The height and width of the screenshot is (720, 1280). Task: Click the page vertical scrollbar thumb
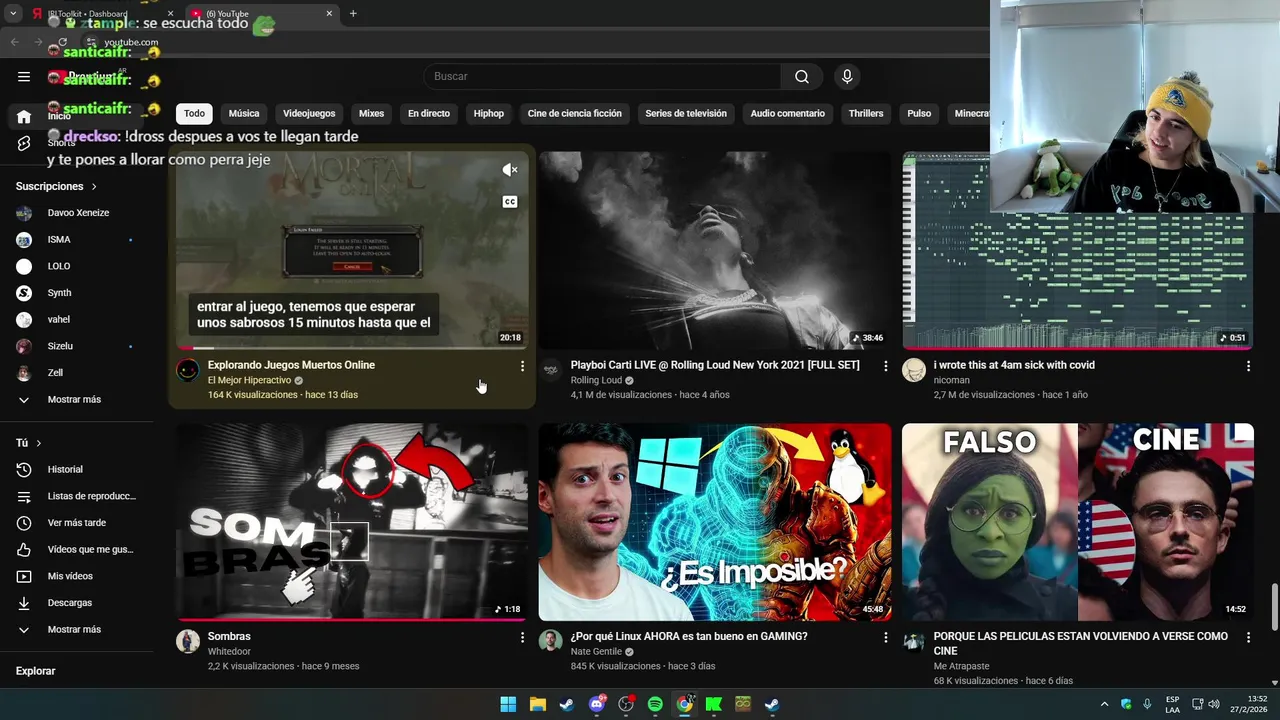(x=1274, y=608)
